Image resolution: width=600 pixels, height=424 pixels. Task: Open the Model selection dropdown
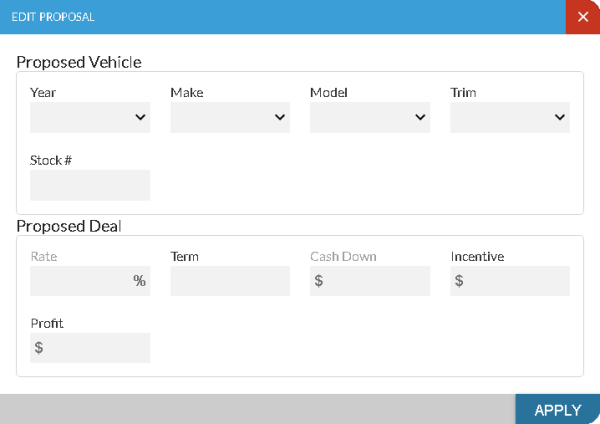pyautogui.click(x=370, y=118)
